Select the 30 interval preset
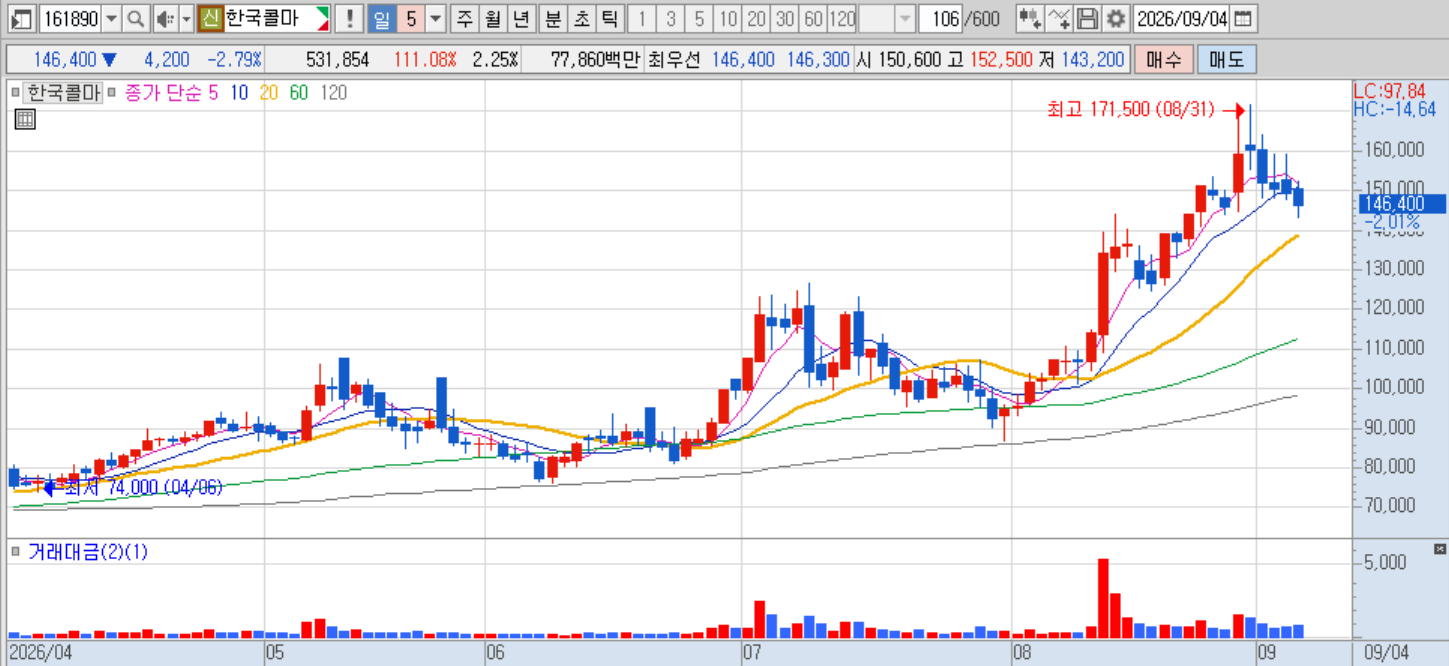This screenshot has width=1449, height=666. 785,18
